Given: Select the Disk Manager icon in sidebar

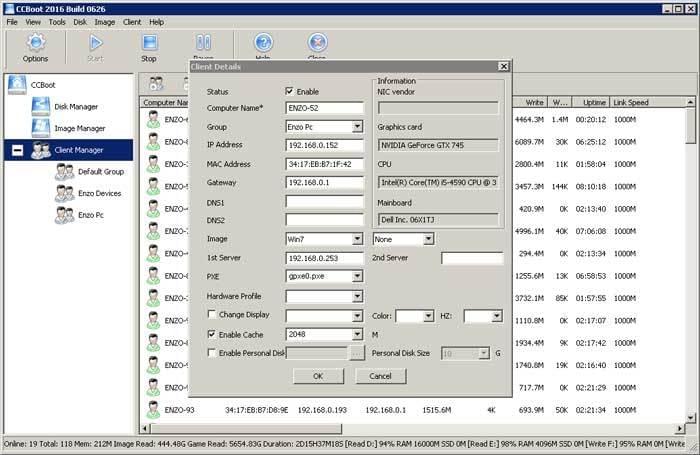Looking at the screenshot, I should (41, 105).
